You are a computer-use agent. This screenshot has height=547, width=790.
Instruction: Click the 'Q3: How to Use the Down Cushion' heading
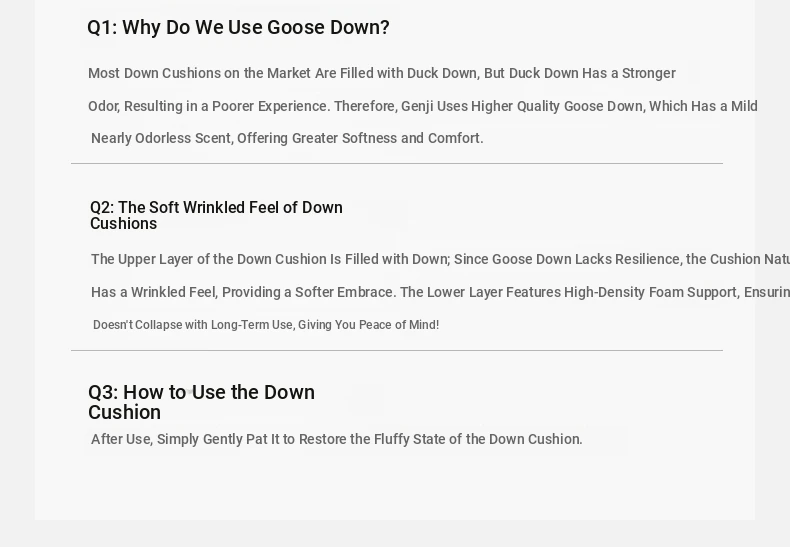click(x=202, y=402)
